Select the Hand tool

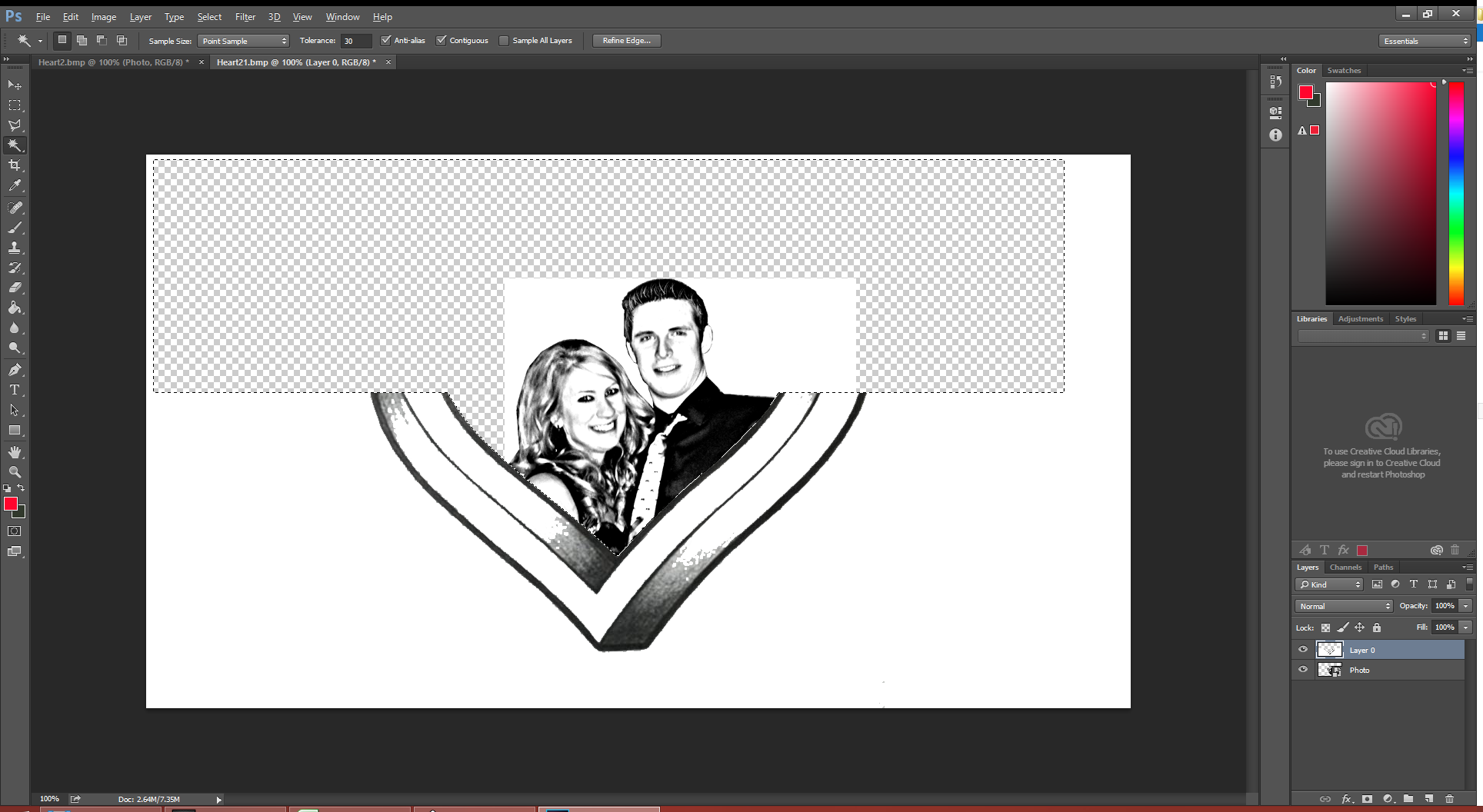[15, 452]
